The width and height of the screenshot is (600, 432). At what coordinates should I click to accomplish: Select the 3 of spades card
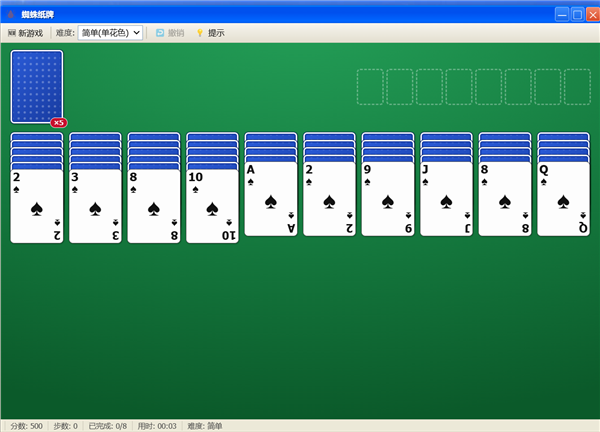(x=95, y=207)
